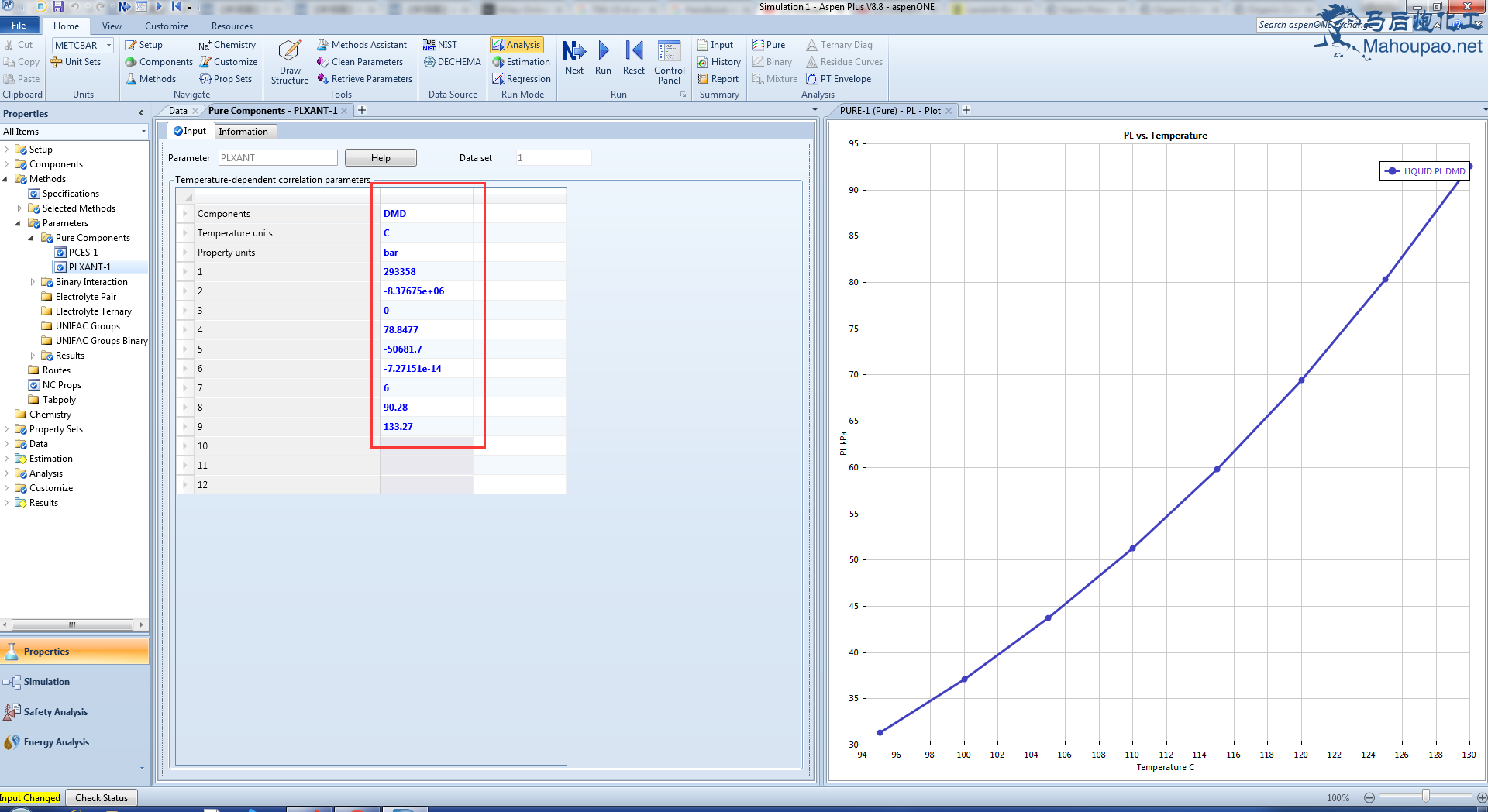Click the LIQUID PL DMD legend

pos(1425,171)
